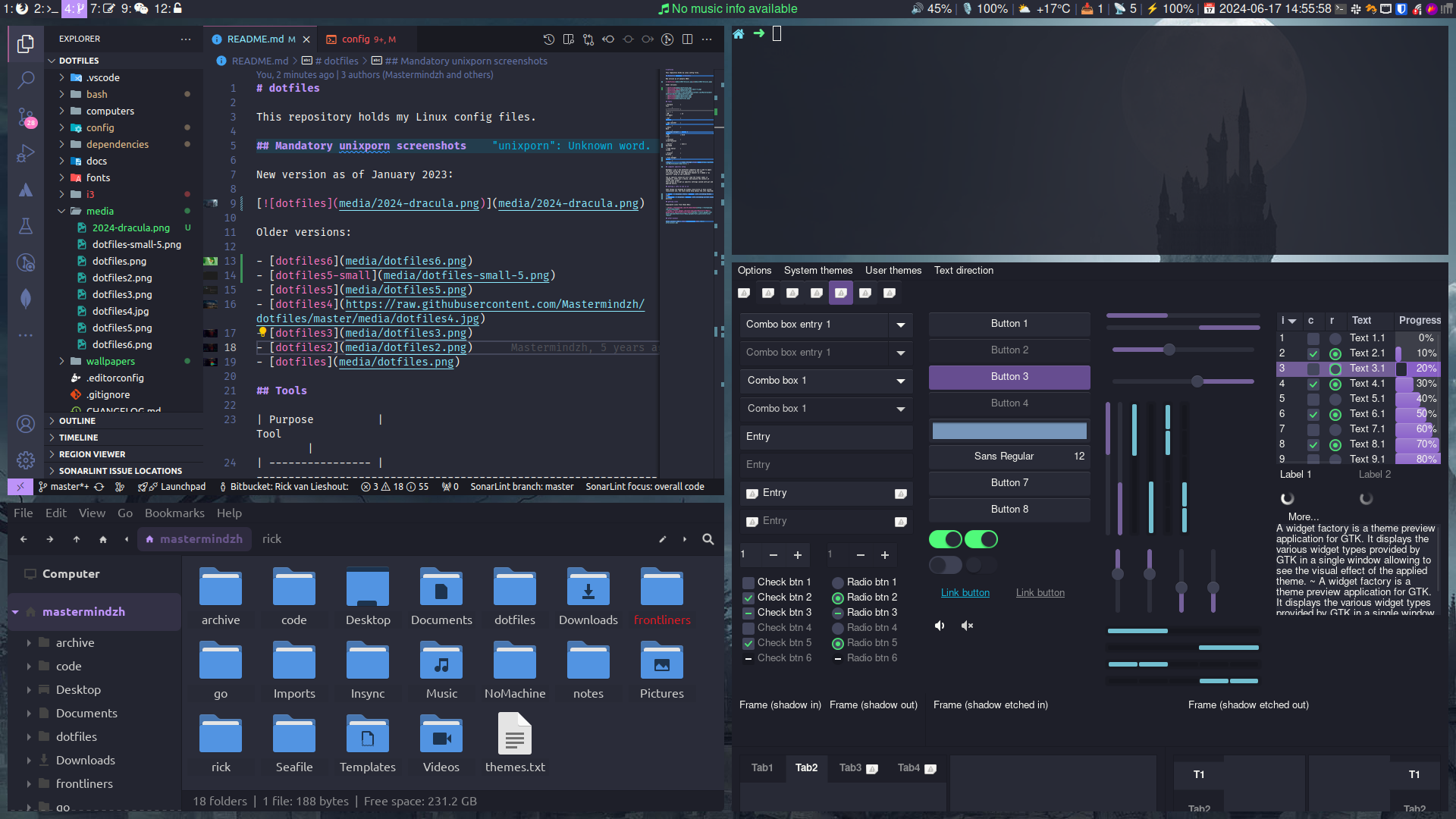This screenshot has width=1456, height=819.
Task: Click the home button in file manager toolbar
Action: pyautogui.click(x=103, y=539)
